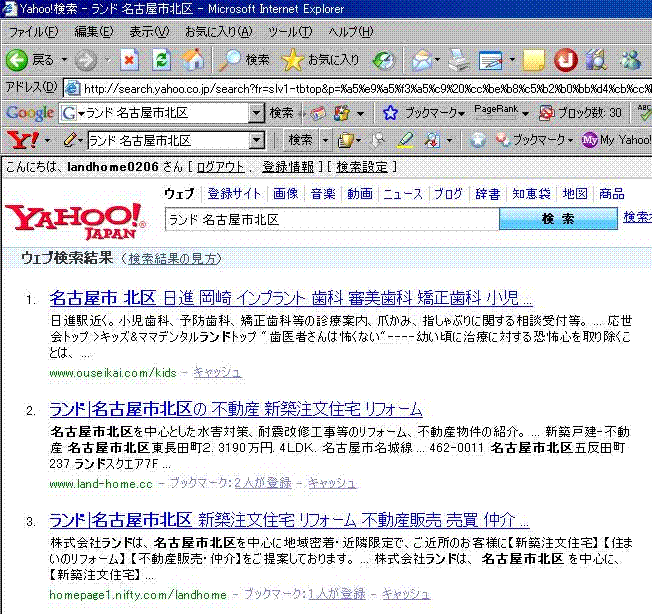Click the popup blocker ブロック数 icon
Image resolution: width=652 pixels, height=614 pixels.
[x=547, y=113]
